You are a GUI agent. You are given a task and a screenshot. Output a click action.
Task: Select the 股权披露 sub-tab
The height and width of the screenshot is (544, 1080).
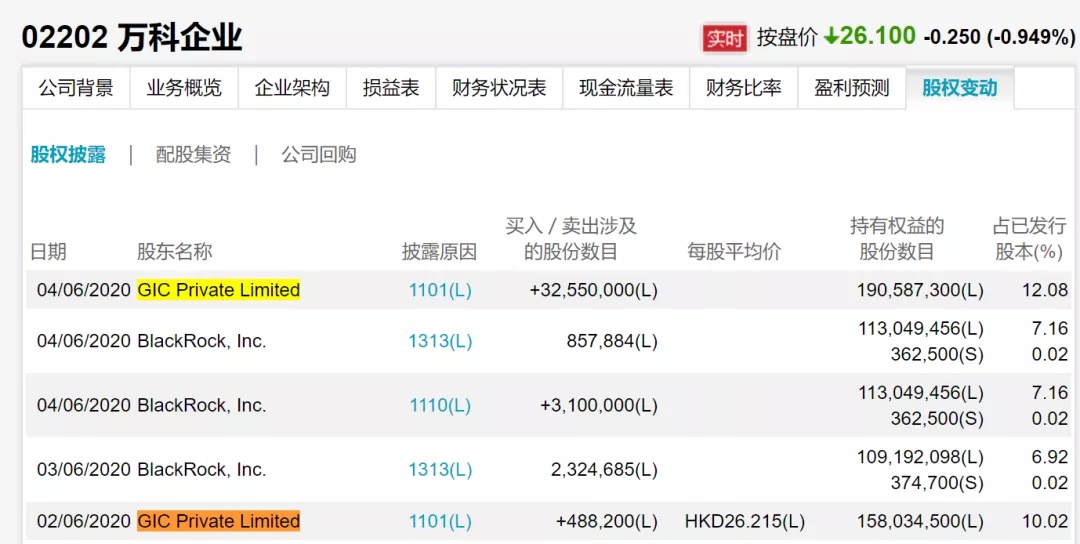pos(68,154)
